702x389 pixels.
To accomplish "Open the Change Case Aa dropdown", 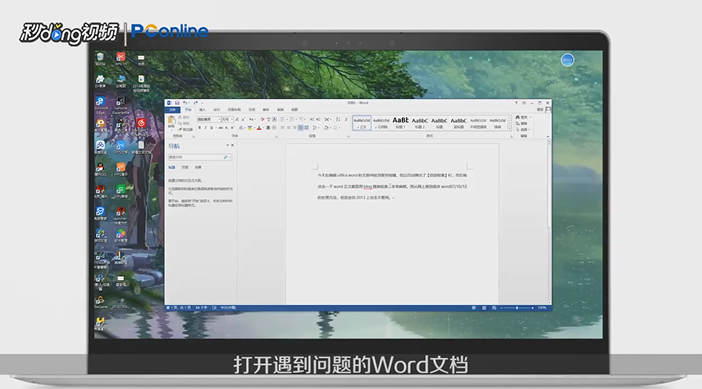I will 252,119.
